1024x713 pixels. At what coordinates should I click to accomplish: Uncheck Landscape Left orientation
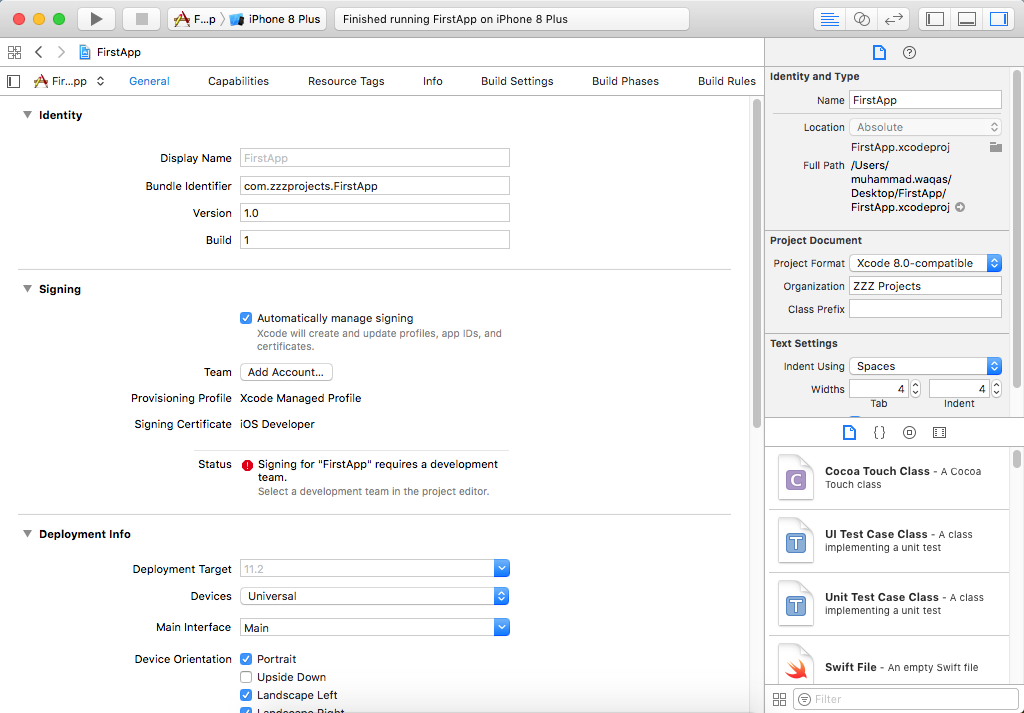246,695
